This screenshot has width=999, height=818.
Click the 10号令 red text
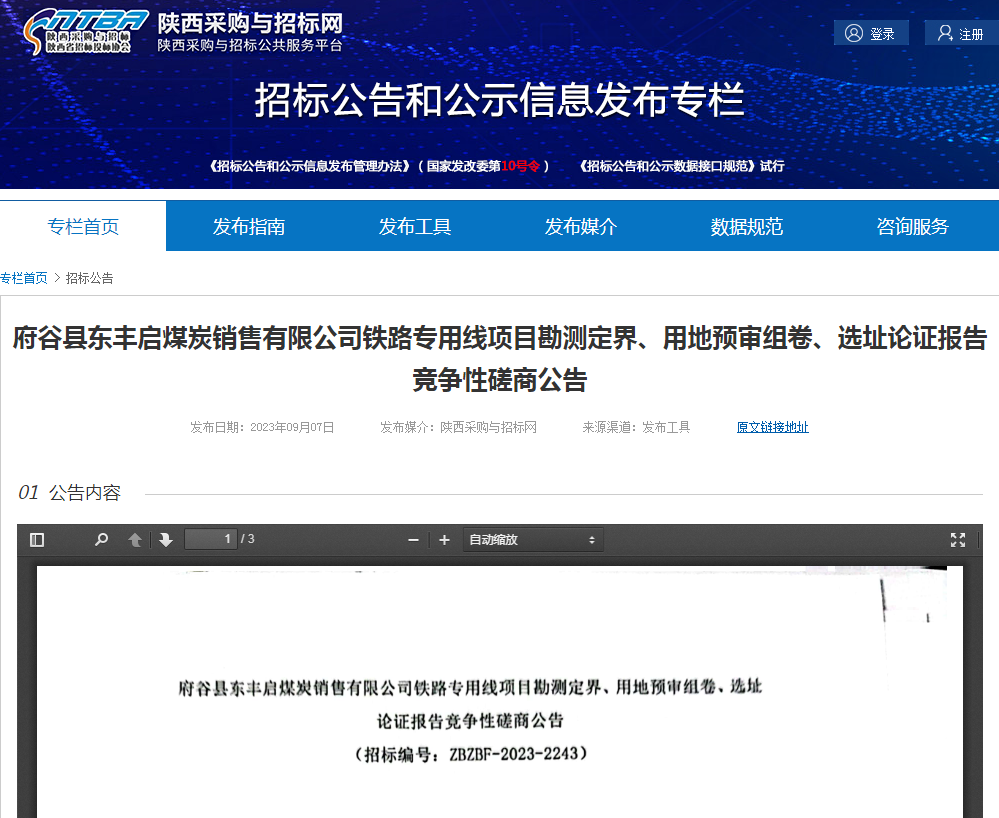(521, 166)
